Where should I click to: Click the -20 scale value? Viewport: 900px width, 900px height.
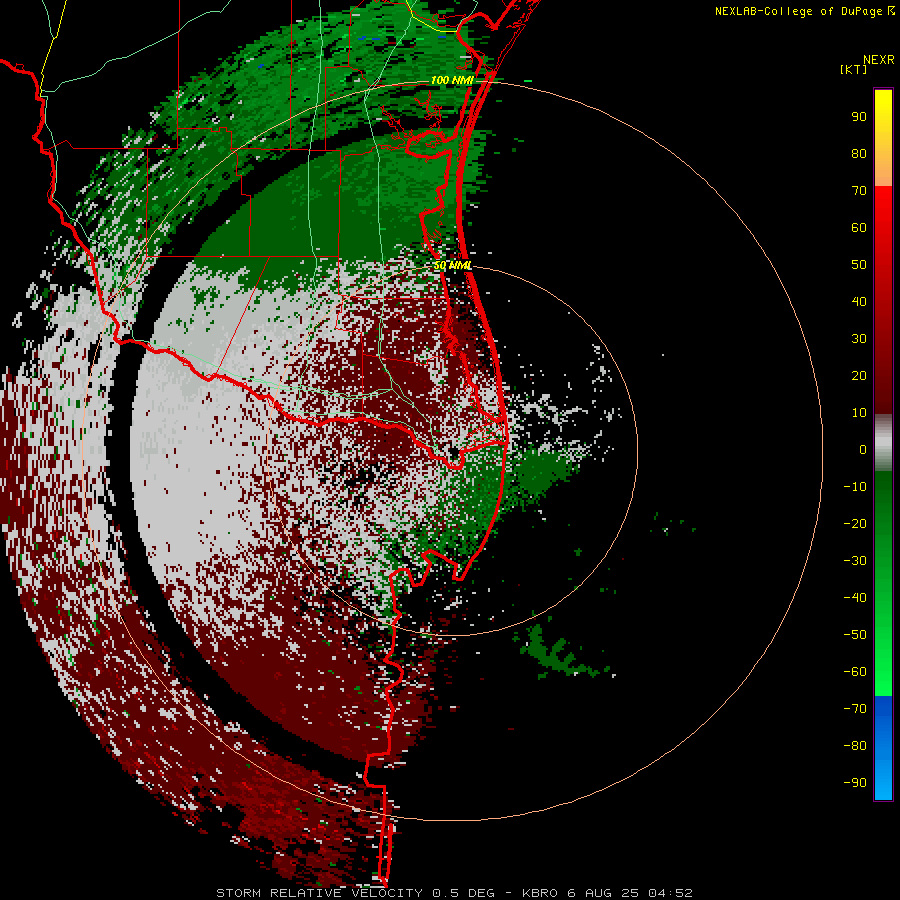coord(855,523)
